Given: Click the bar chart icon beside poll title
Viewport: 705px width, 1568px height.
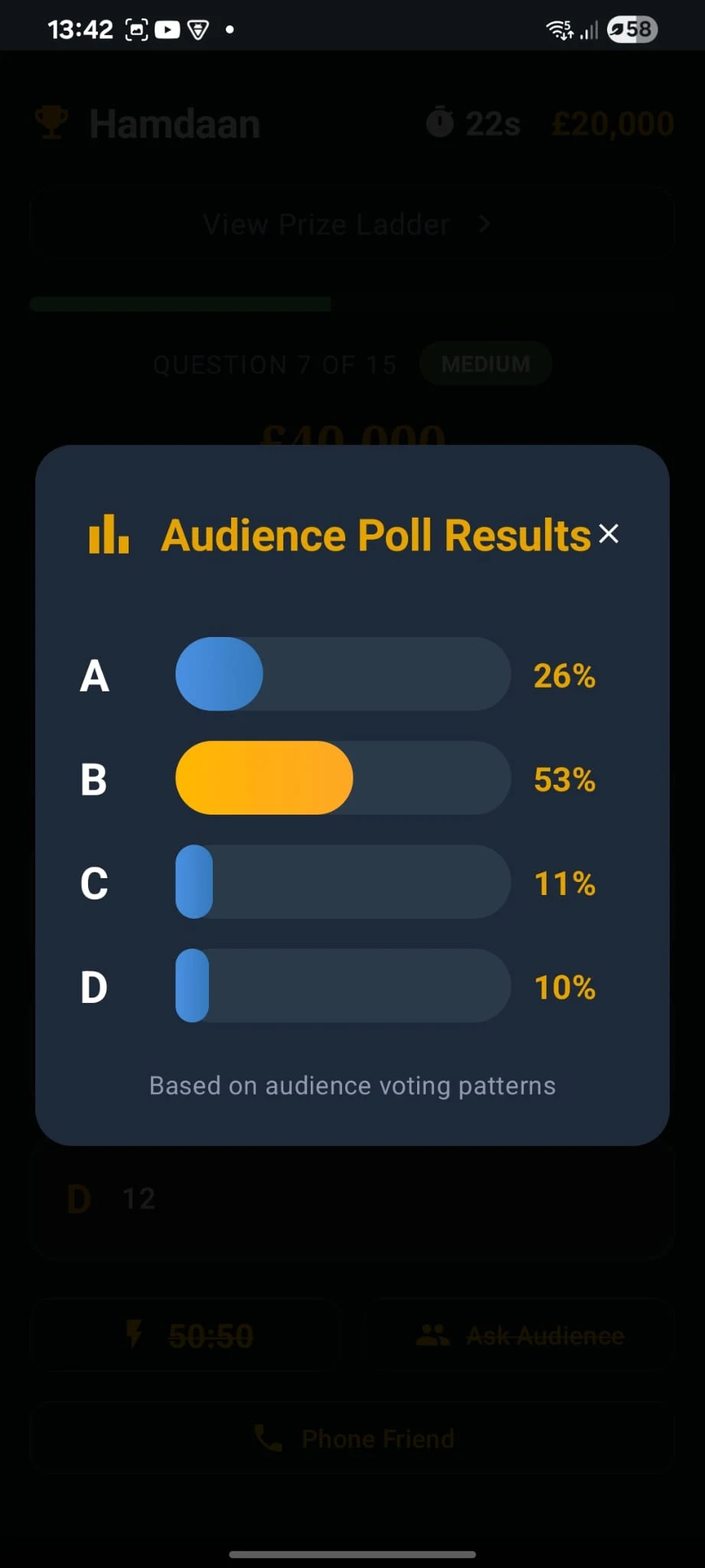Looking at the screenshot, I should click(109, 534).
